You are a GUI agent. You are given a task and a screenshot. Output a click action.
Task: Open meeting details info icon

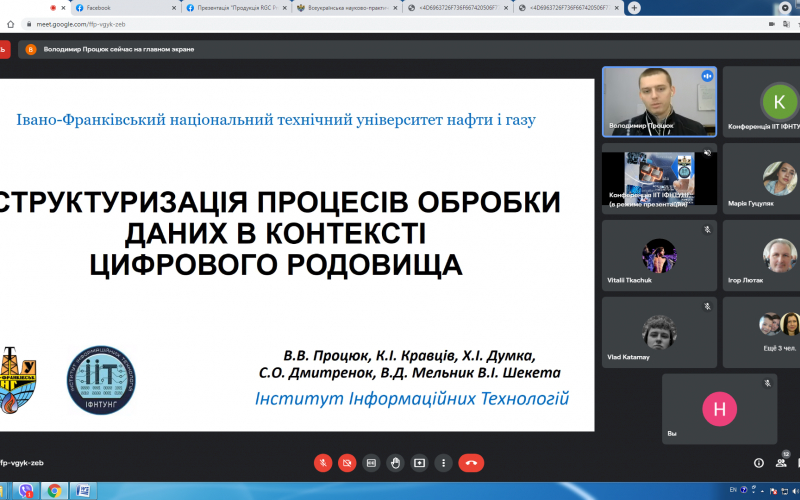(759, 463)
